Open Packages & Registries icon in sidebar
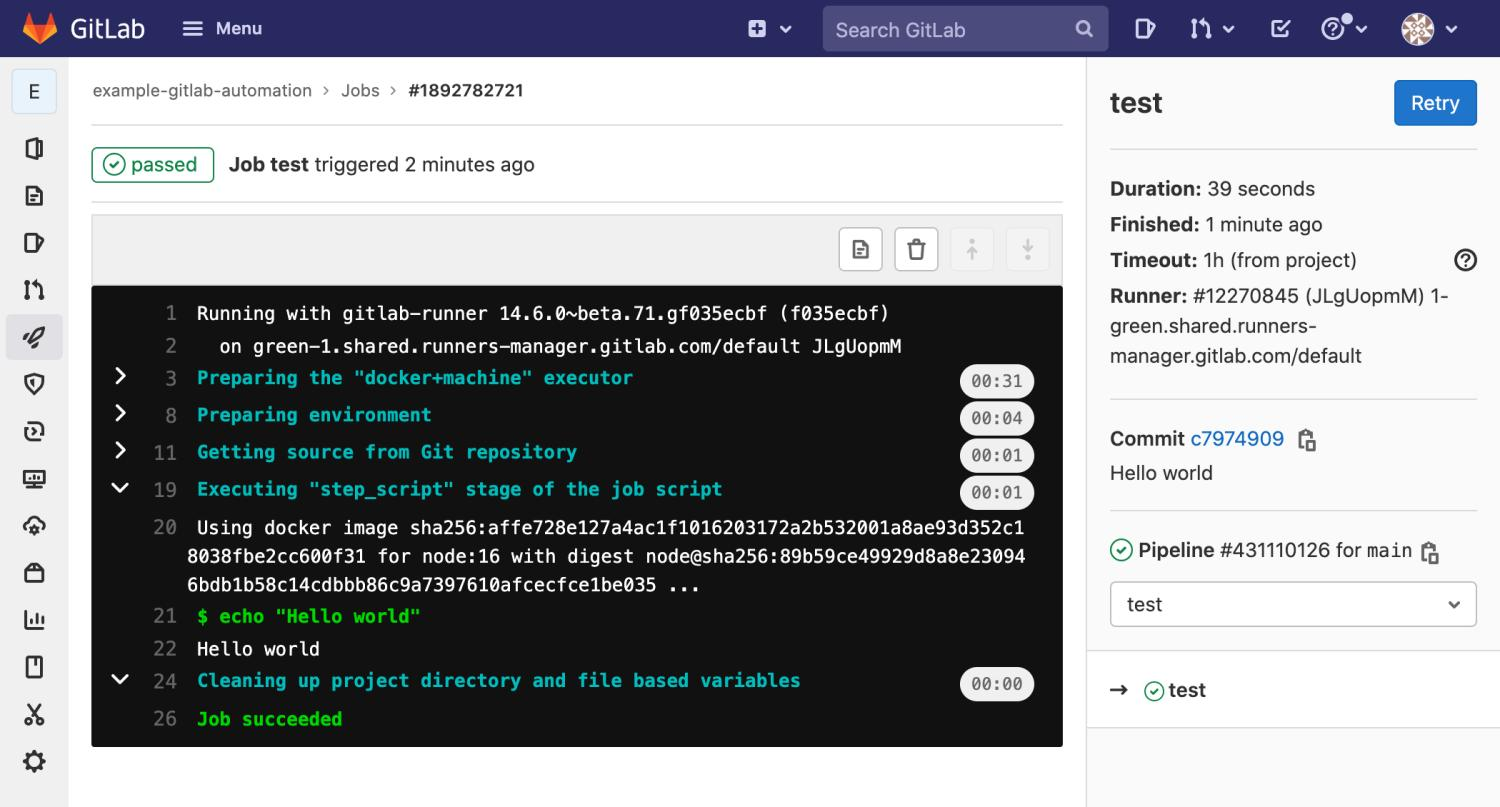Image resolution: width=1500 pixels, height=807 pixels. 34,573
